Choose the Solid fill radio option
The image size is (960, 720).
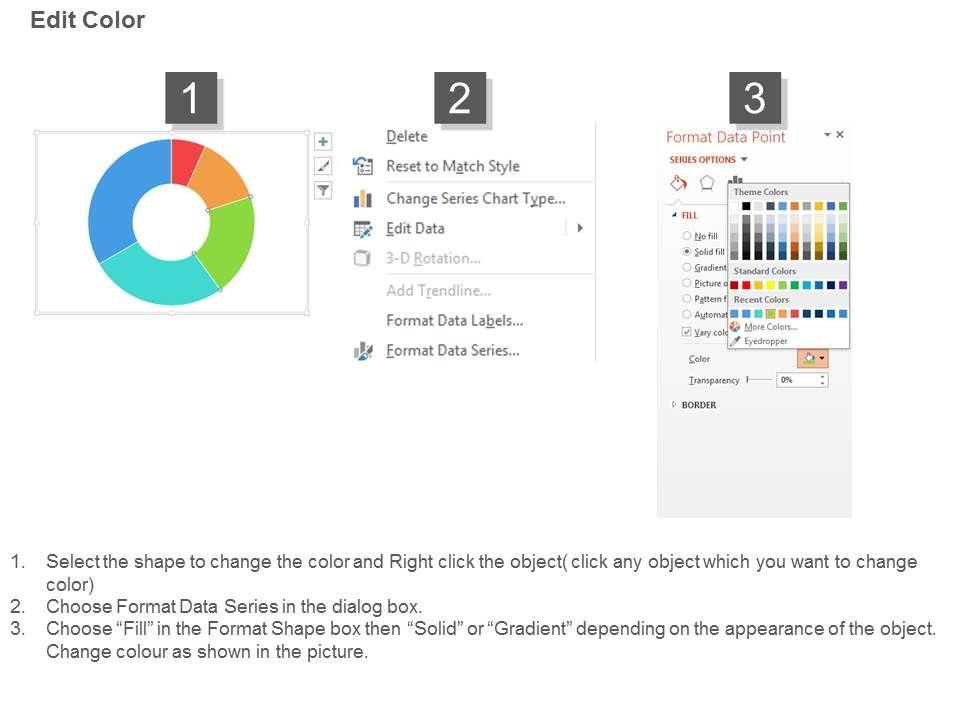pos(687,252)
